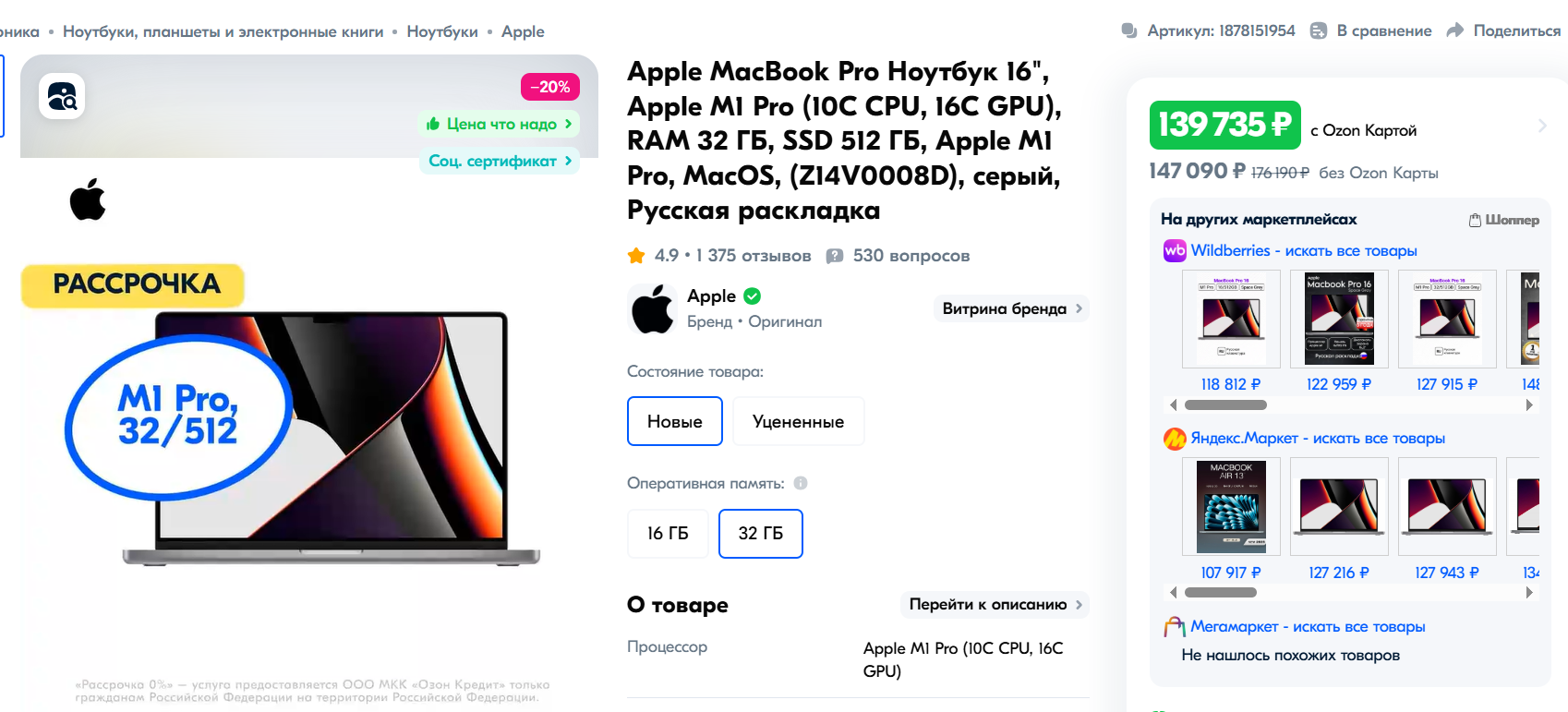Open the Ноутбуки breadcrumb
The width and height of the screenshot is (1568, 712).
tap(442, 31)
